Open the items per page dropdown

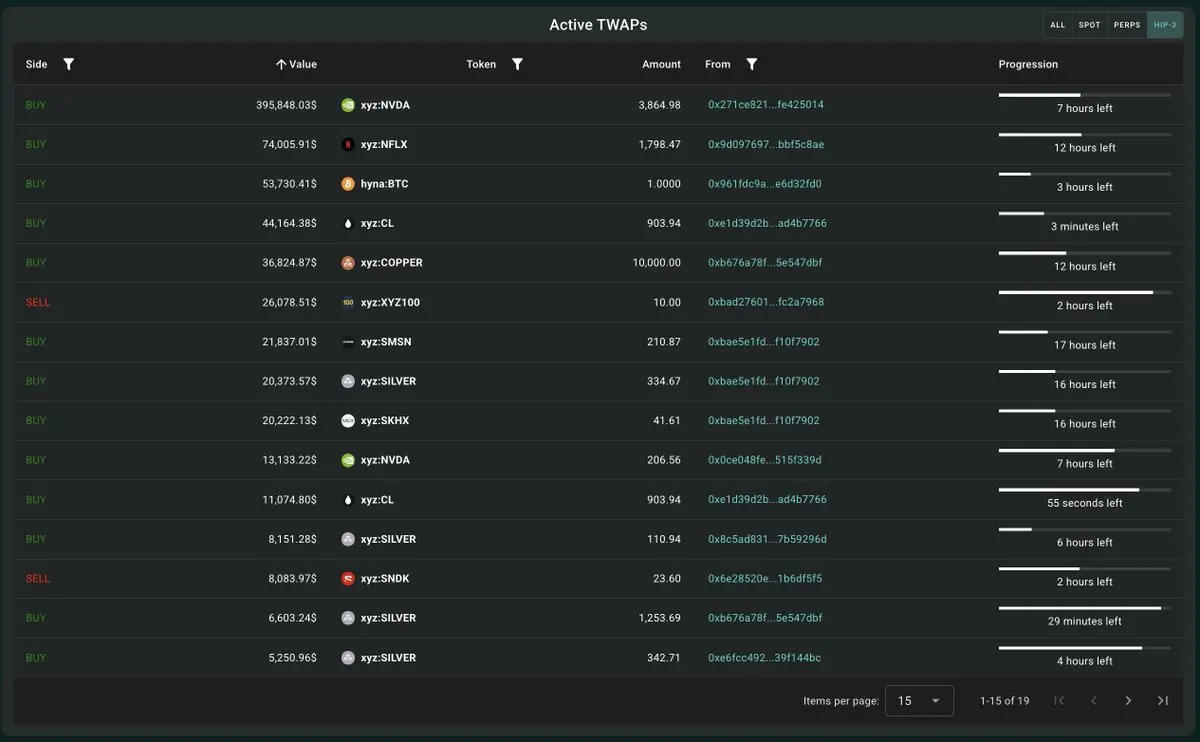920,701
